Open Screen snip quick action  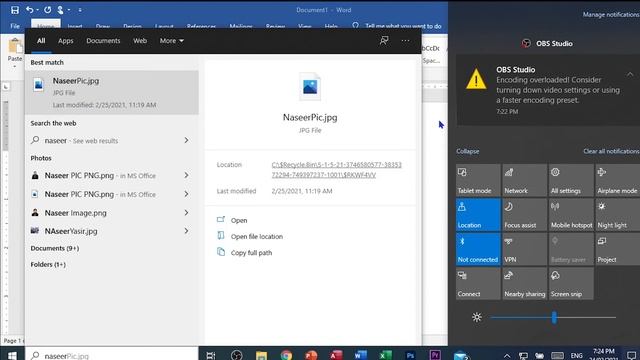571,283
